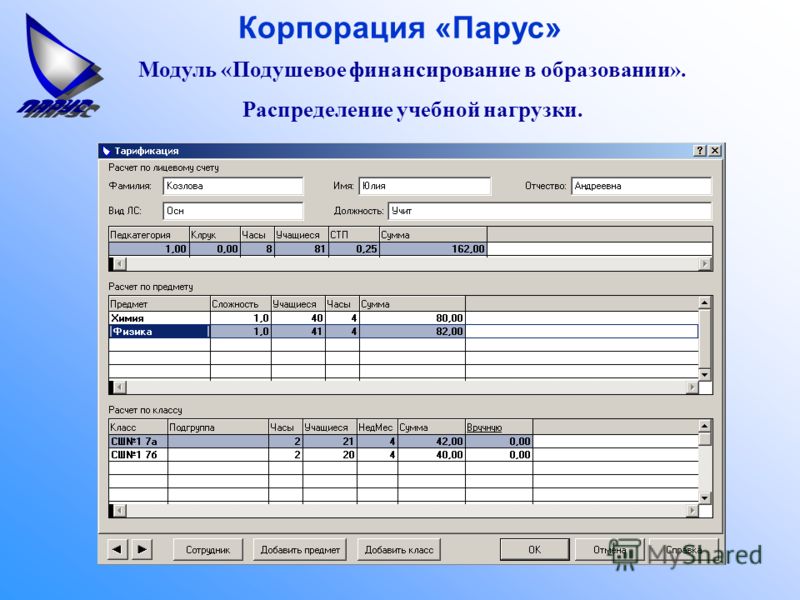Click the Вид ЛС field containing Осн
Screen dimensions: 800x600
click(x=233, y=211)
